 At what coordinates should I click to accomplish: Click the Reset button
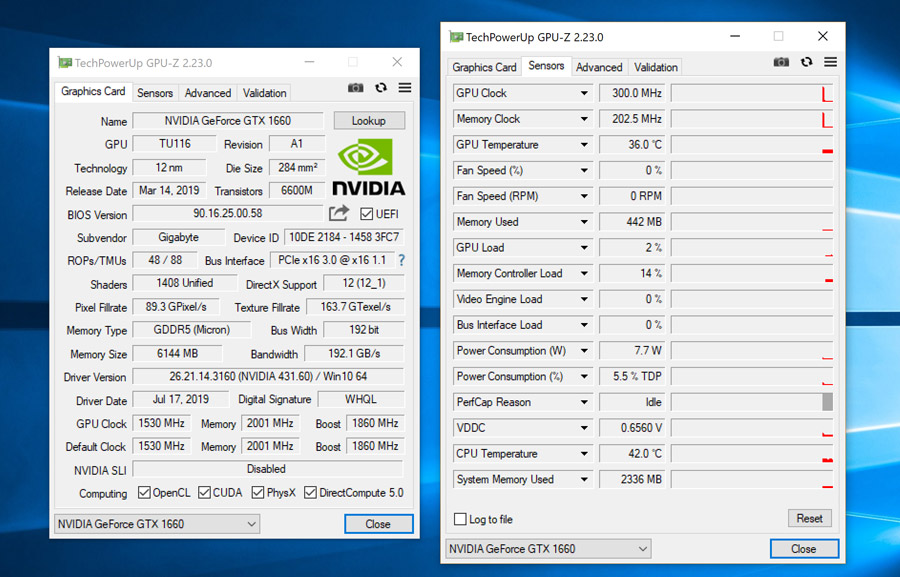tap(809, 518)
